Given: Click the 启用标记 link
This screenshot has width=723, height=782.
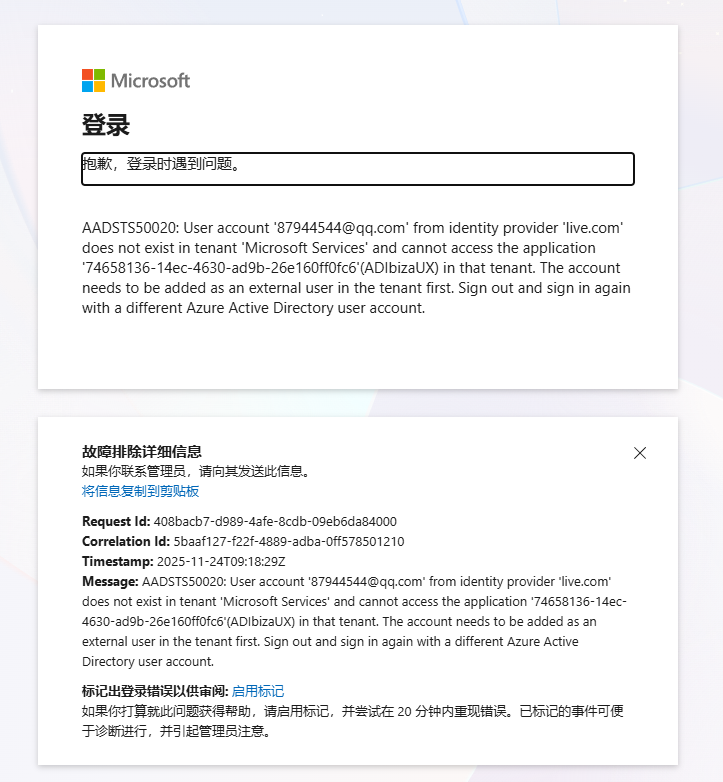Looking at the screenshot, I should (x=258, y=691).
